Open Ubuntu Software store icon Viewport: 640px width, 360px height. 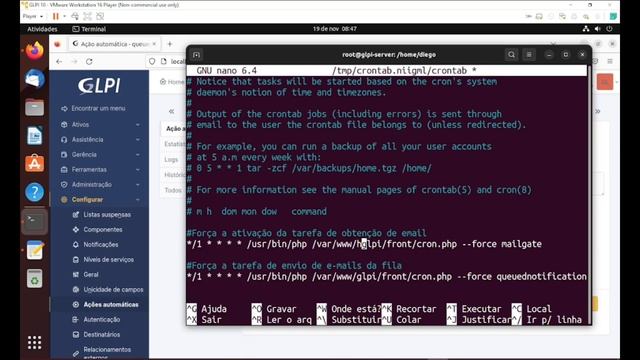35,164
